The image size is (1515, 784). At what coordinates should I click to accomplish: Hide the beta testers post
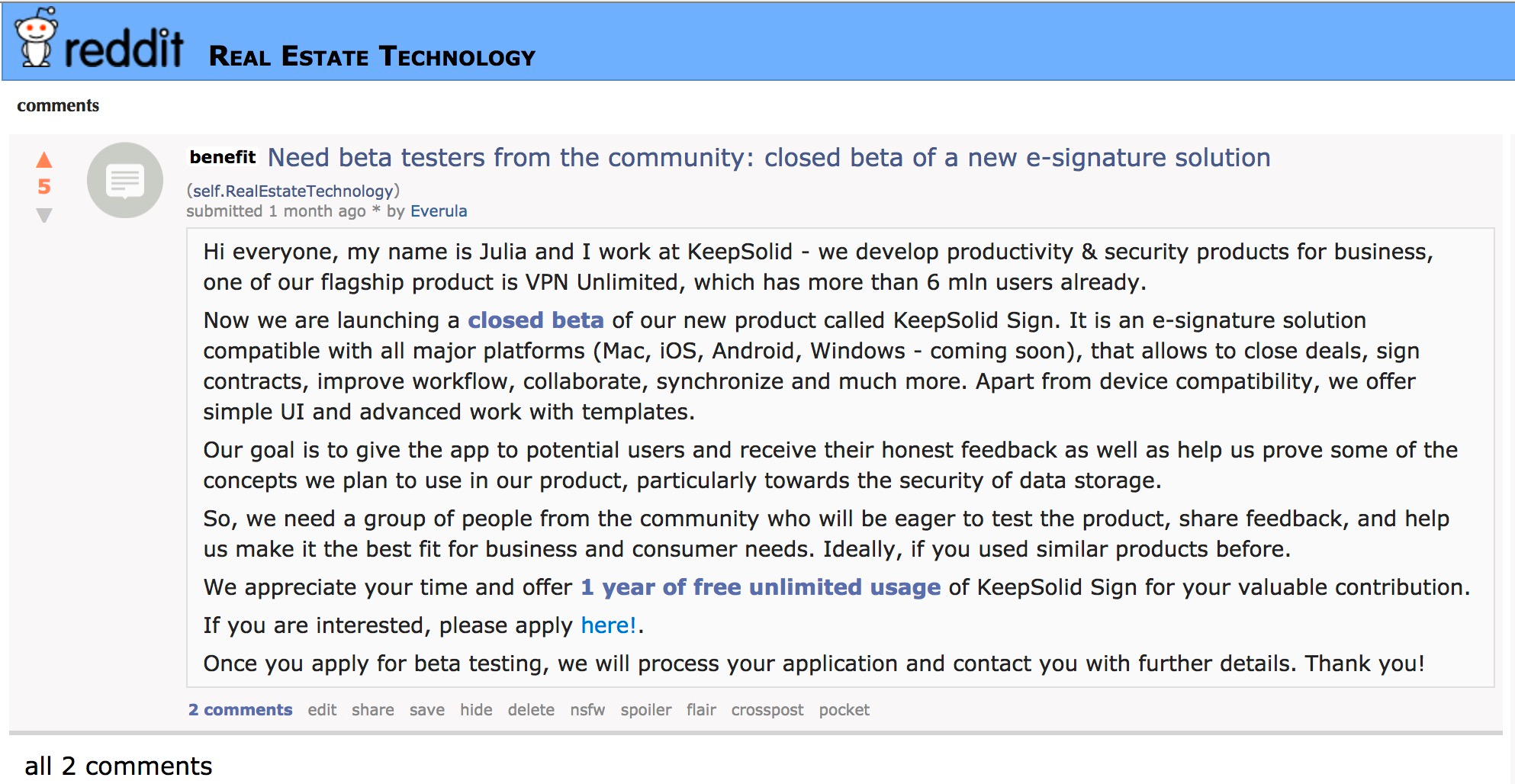[x=476, y=709]
